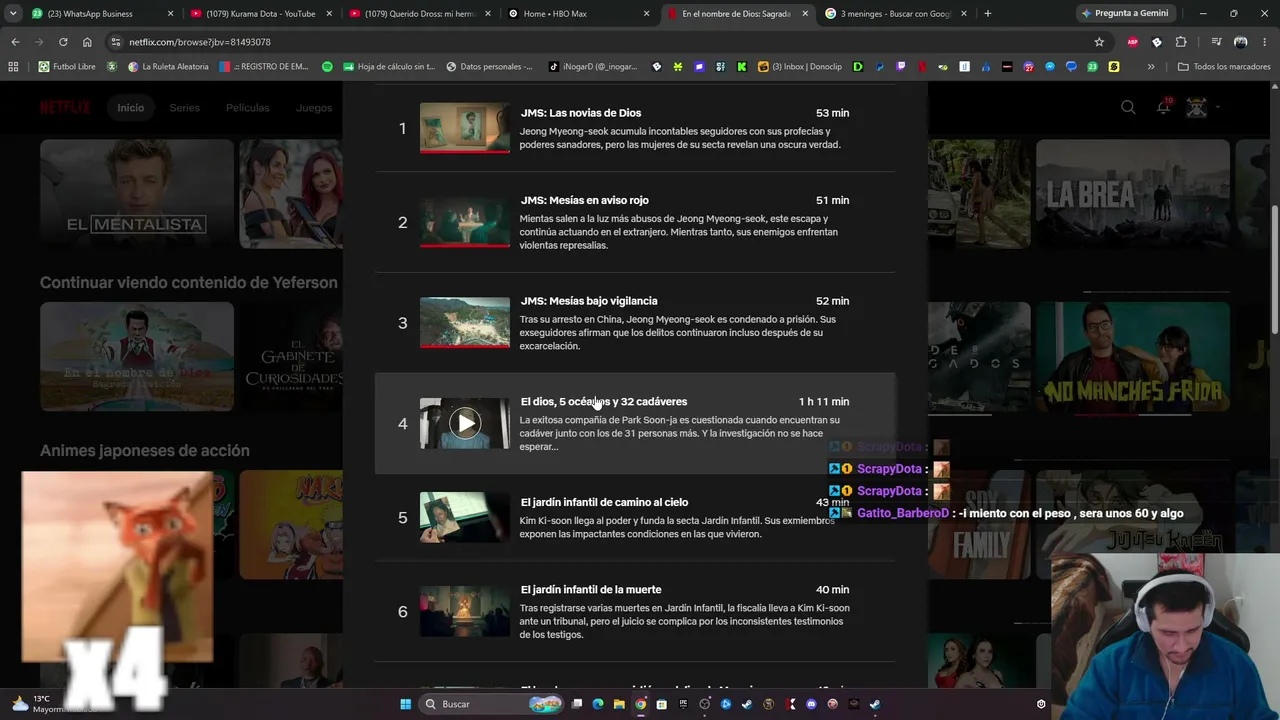Open Hoja de cálculo bookmark
Image resolution: width=1280 pixels, height=720 pixels.
(388, 67)
